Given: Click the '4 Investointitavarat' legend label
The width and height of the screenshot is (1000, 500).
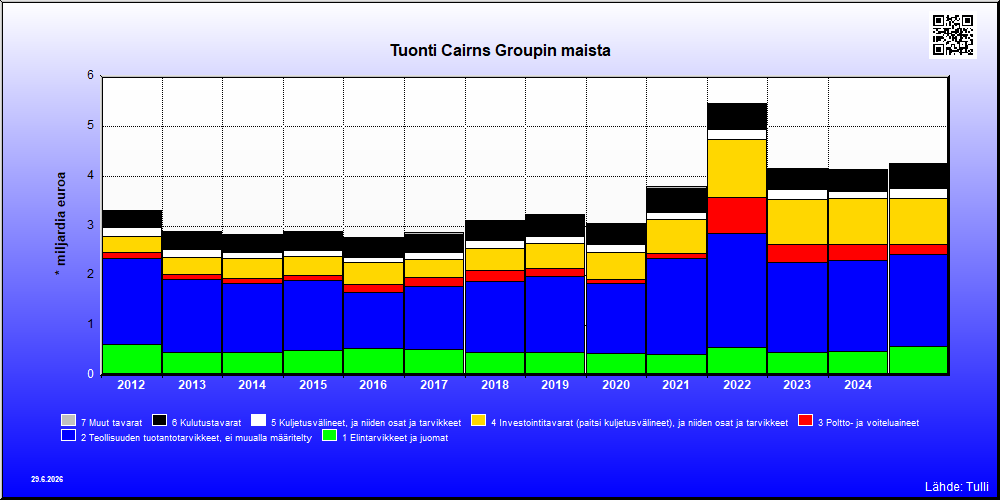Looking at the screenshot, I should tap(640, 422).
